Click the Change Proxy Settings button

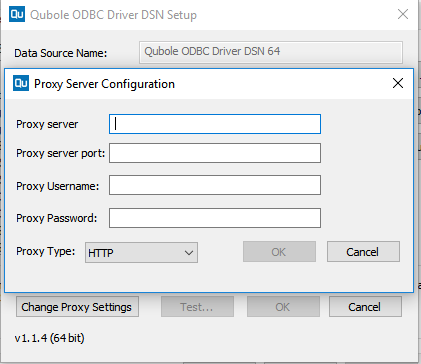(x=77, y=307)
